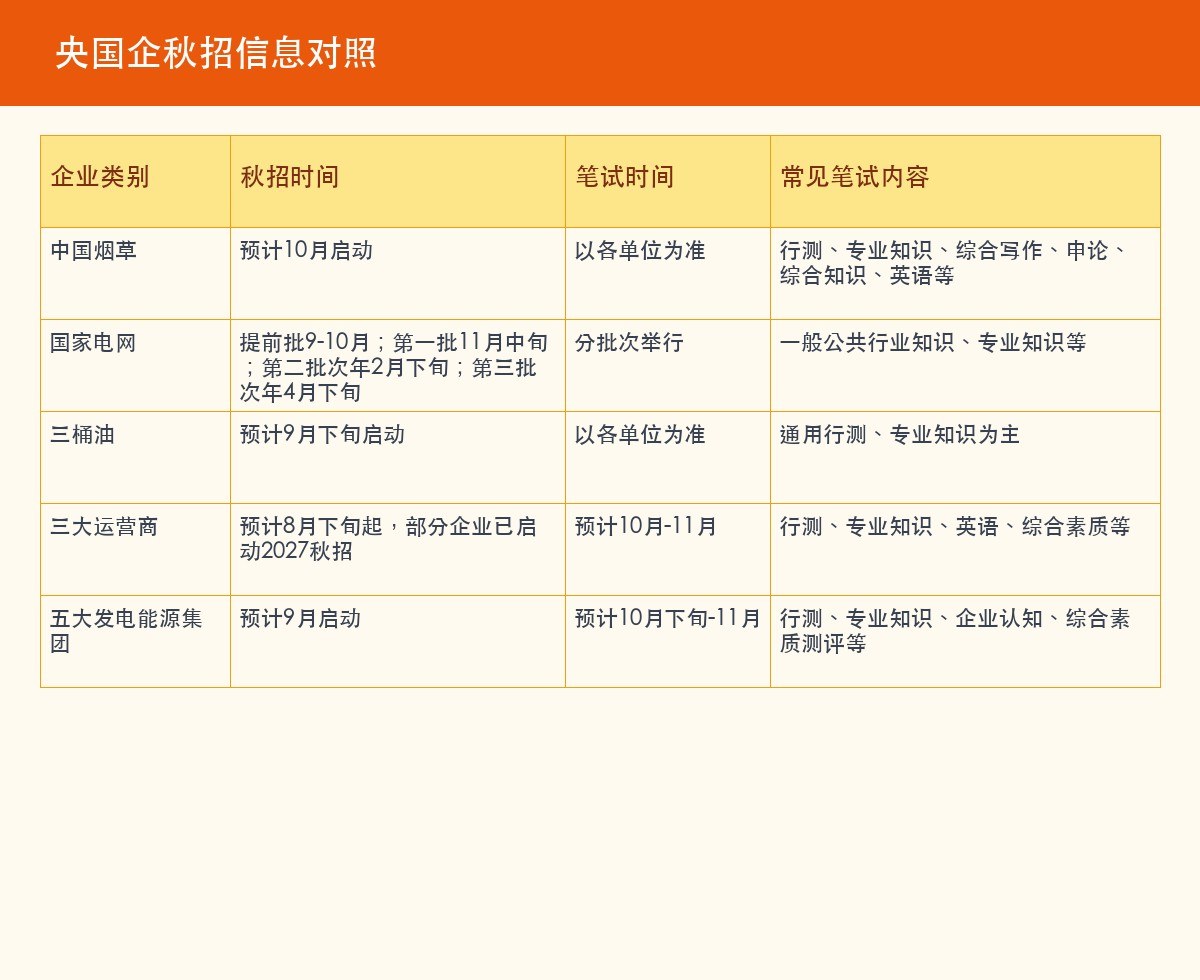Click the 预计10月下旬-11月 cell
The height and width of the screenshot is (980, 1200).
(x=668, y=641)
